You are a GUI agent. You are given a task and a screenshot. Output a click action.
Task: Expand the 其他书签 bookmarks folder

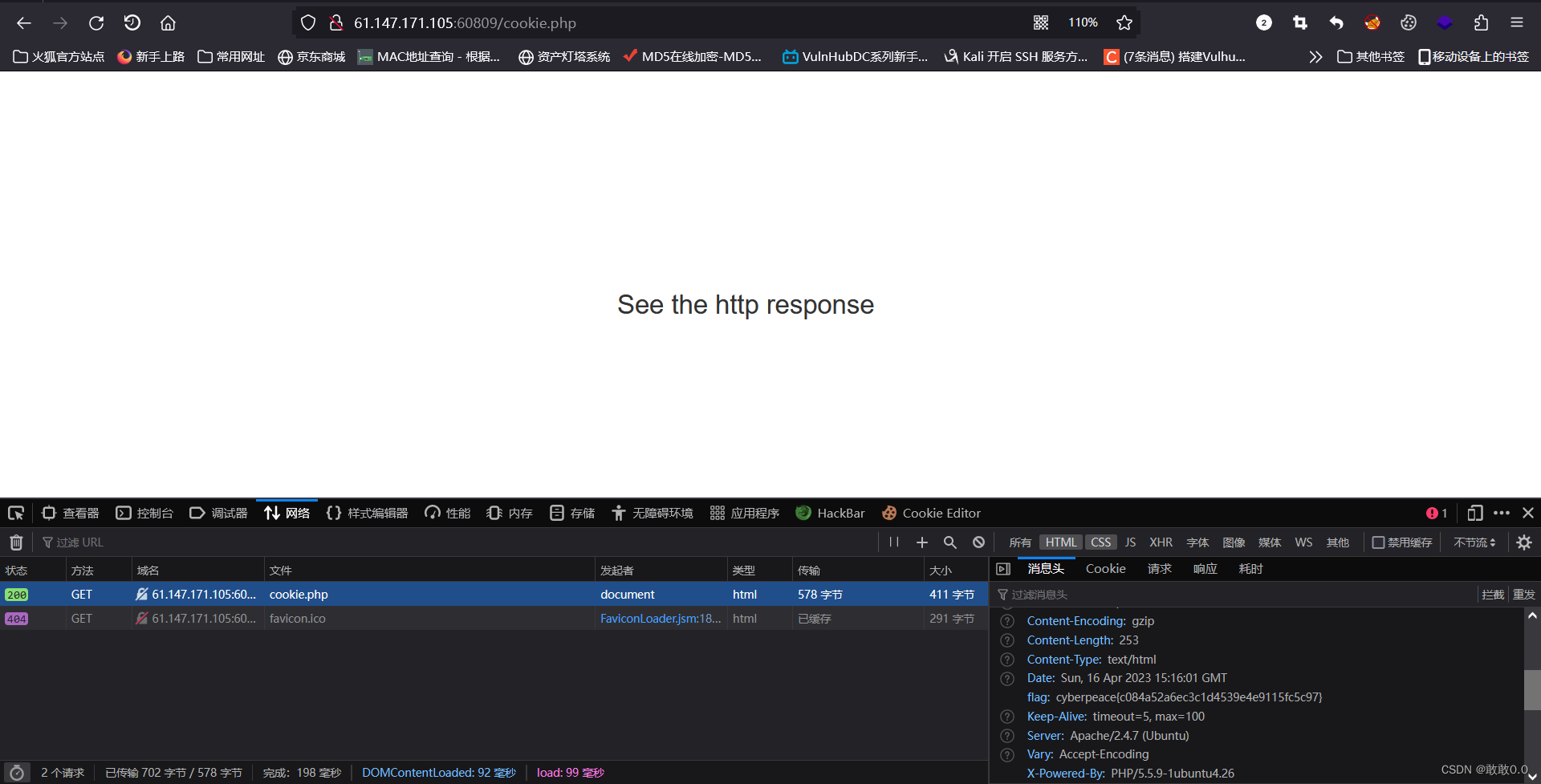point(1370,56)
